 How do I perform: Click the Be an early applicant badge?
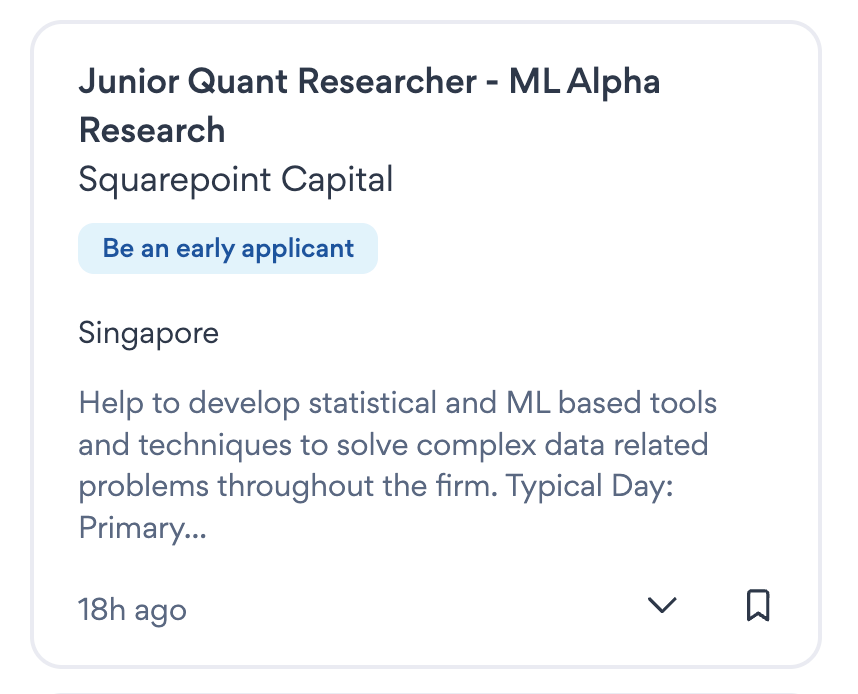click(x=228, y=248)
